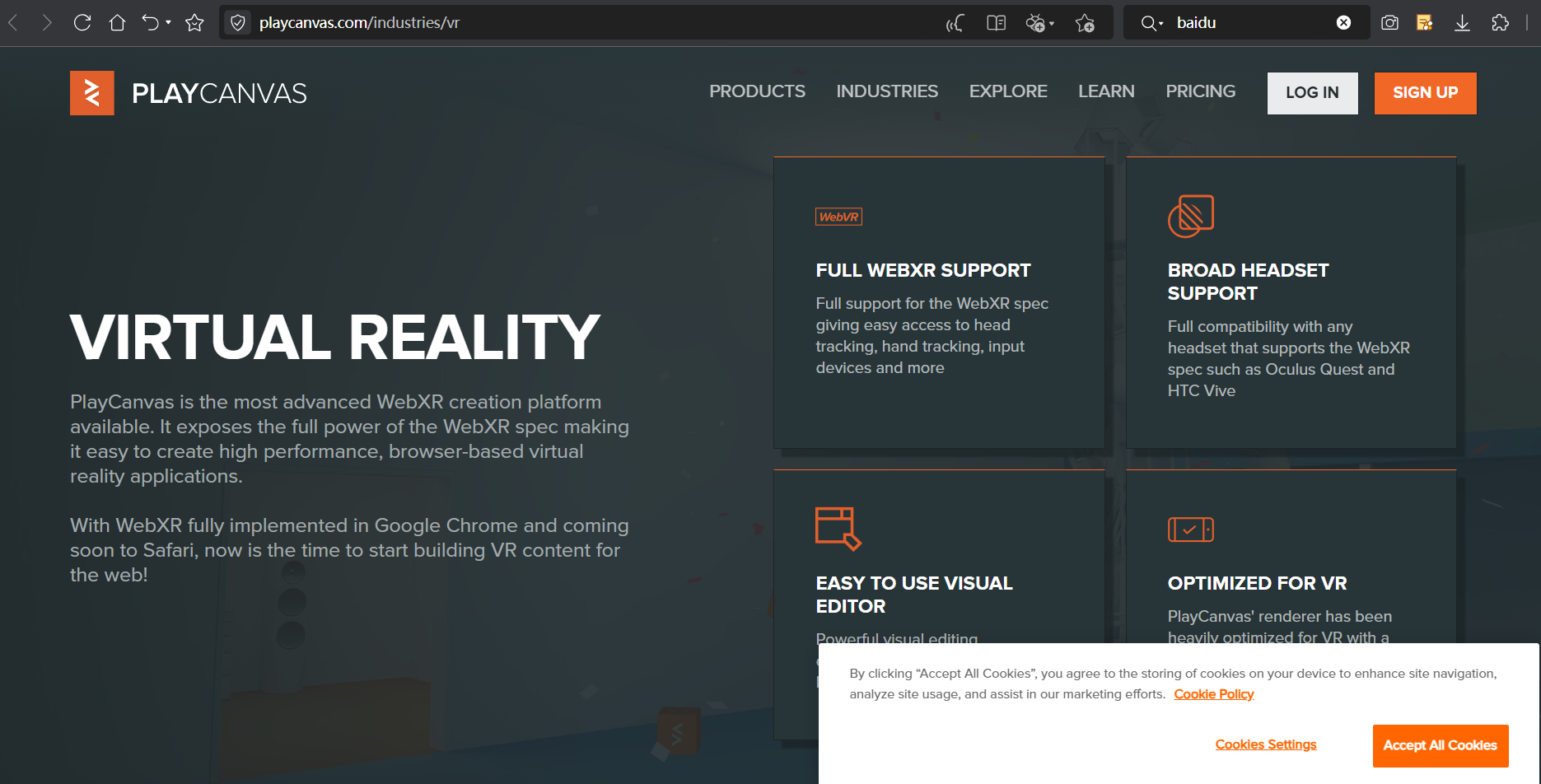
Task: Accept All Cookies
Action: [x=1441, y=745]
